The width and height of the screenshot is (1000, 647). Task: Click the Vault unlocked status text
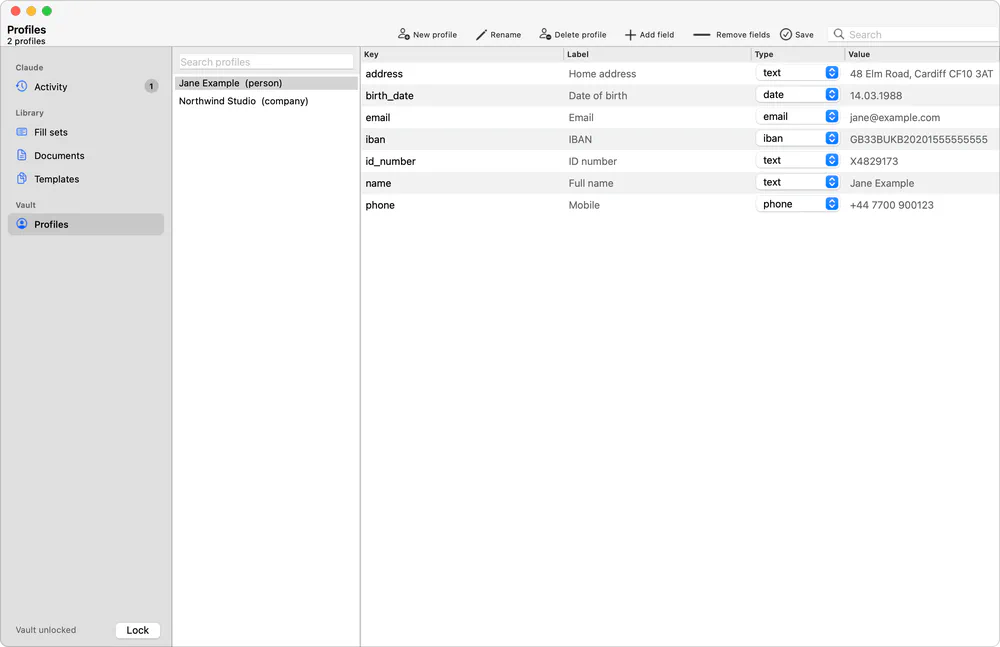46,630
